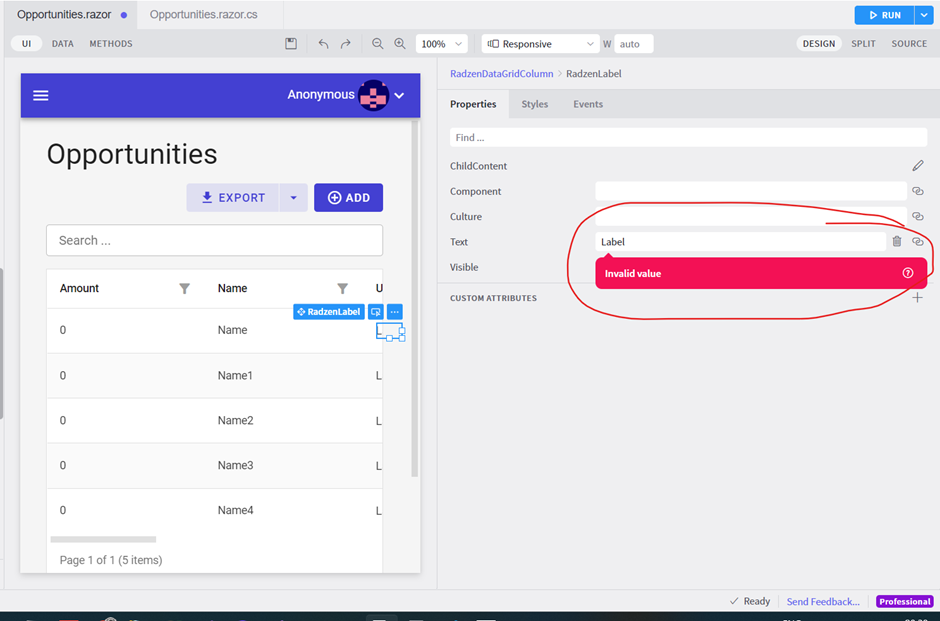Switch to SOURCE view mode
Image resolution: width=940 pixels, height=621 pixels.
[909, 43]
